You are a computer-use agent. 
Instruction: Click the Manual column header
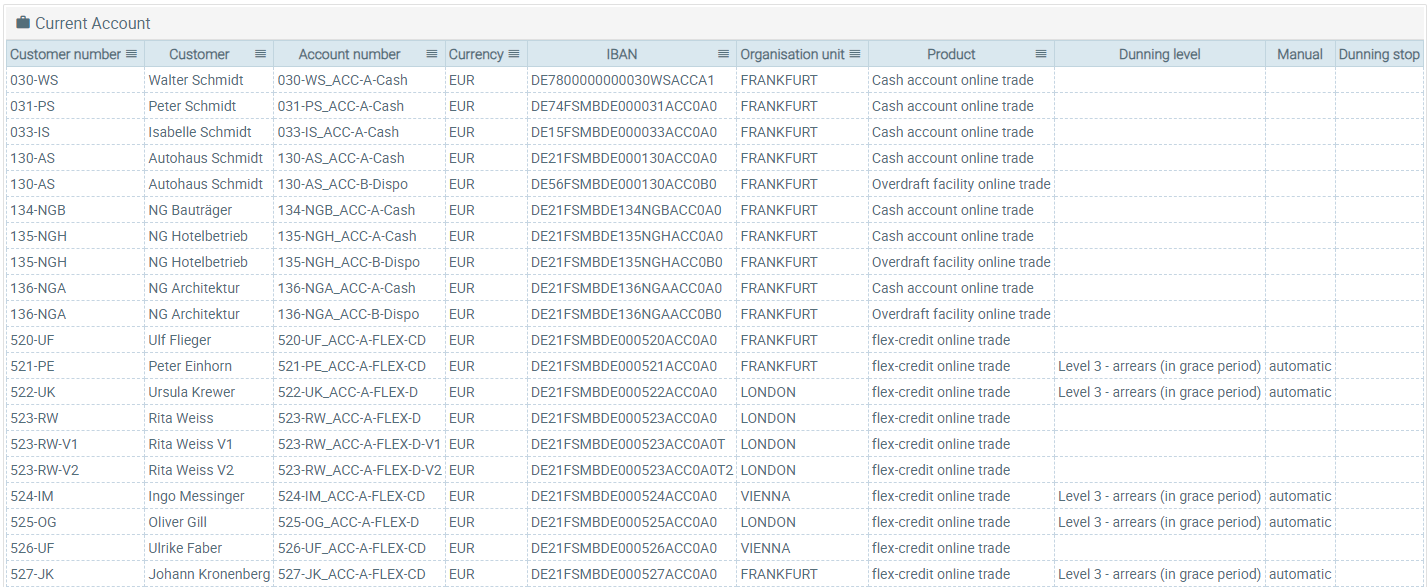[x=1300, y=54]
